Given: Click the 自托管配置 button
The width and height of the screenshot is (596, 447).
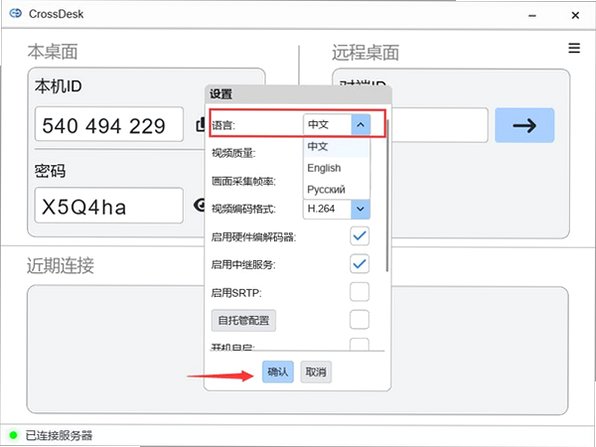Looking at the screenshot, I should 243,320.
